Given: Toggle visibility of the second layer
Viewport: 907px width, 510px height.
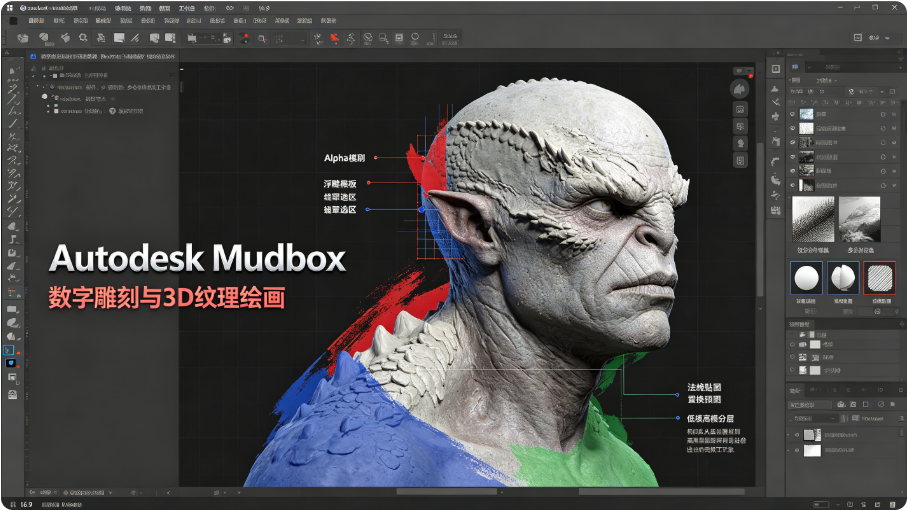Looking at the screenshot, I should coord(792,128).
